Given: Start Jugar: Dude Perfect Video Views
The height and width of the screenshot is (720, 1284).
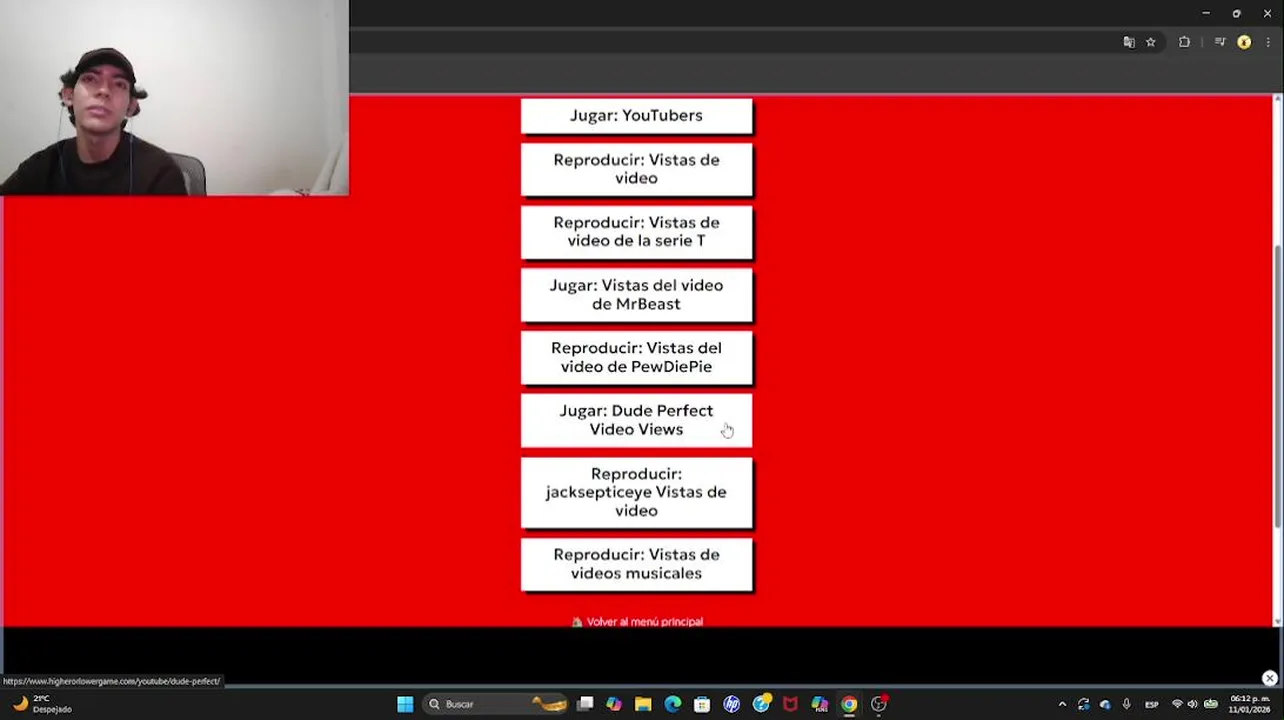Looking at the screenshot, I should (x=636, y=420).
